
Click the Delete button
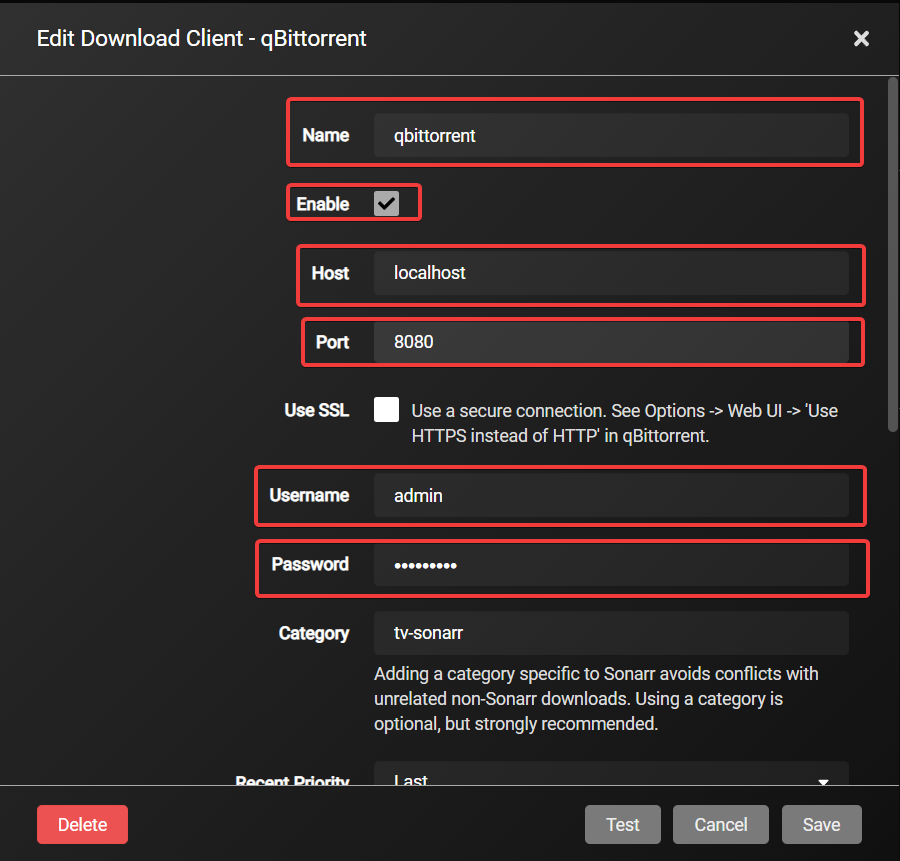(x=82, y=824)
